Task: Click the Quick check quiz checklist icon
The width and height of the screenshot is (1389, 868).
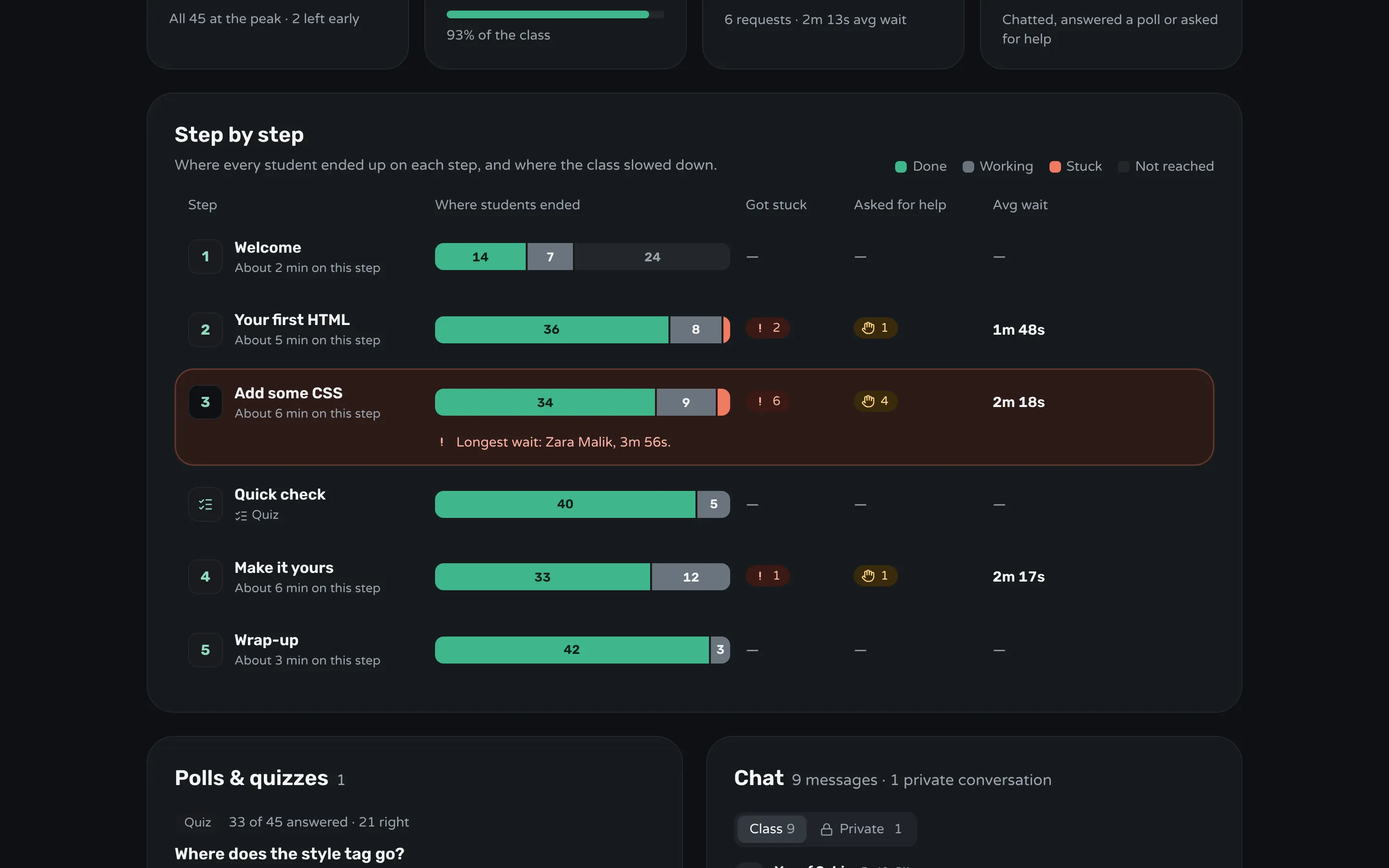Action: (x=205, y=504)
